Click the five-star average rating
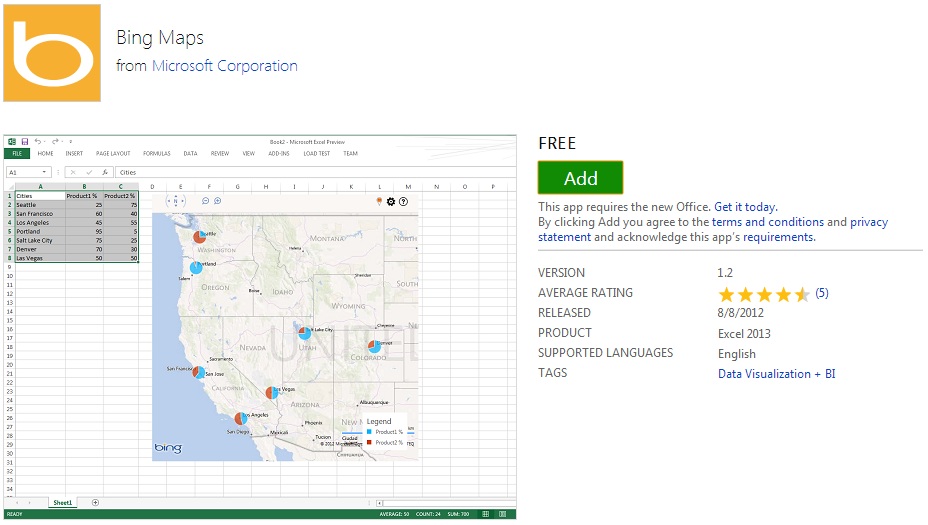The image size is (928, 525). 764,294
